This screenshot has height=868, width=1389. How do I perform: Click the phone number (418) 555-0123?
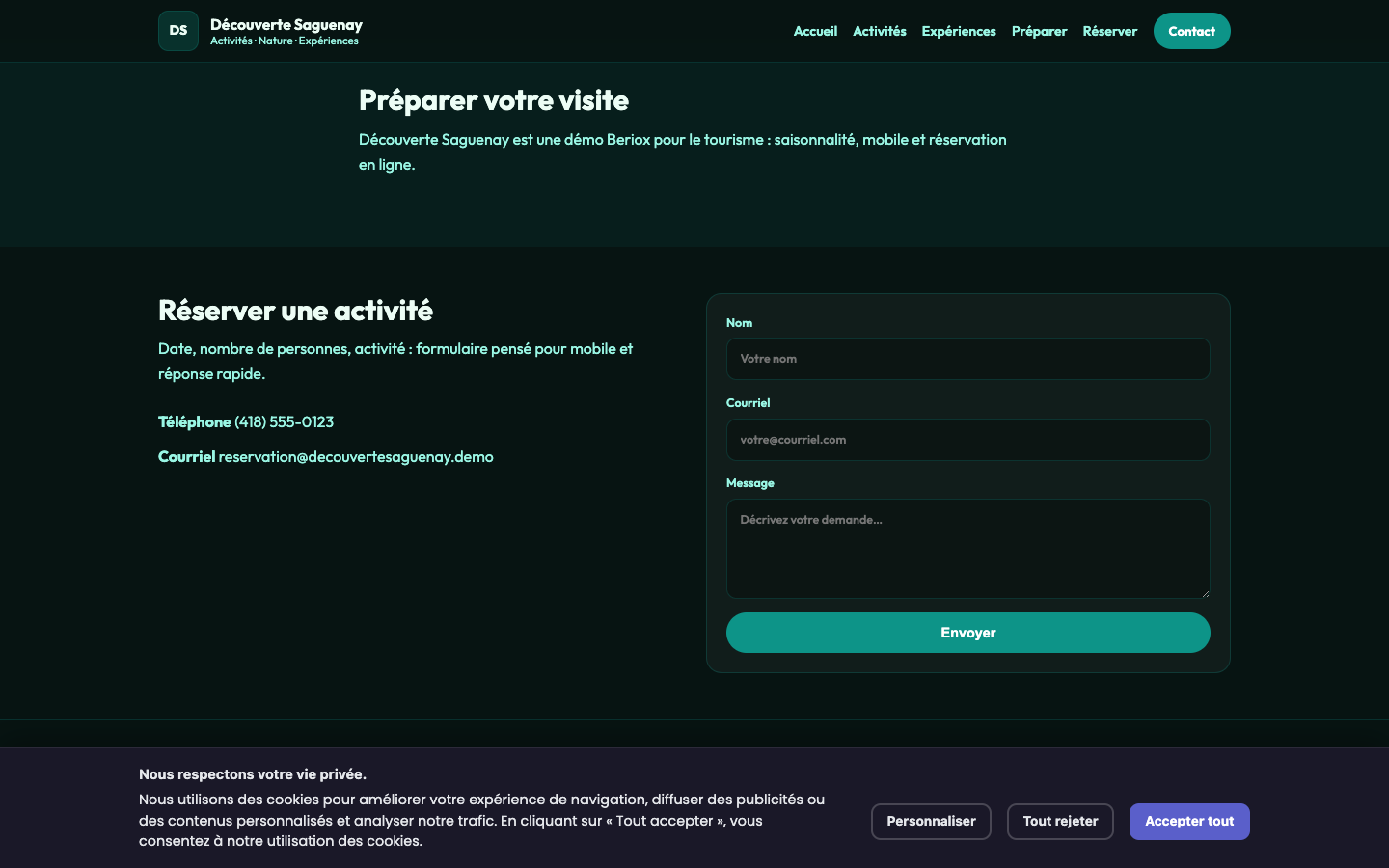284,422
